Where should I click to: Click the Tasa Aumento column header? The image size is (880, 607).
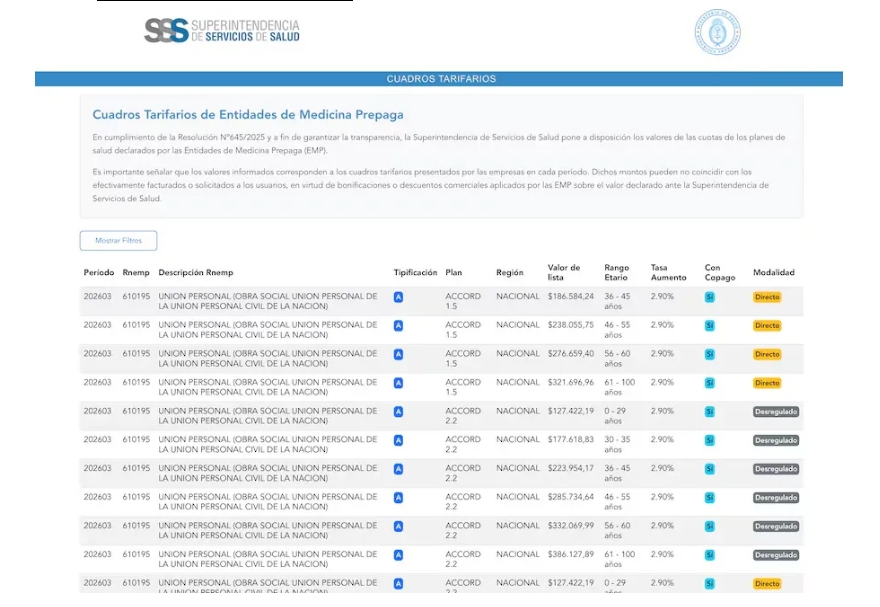(x=668, y=273)
